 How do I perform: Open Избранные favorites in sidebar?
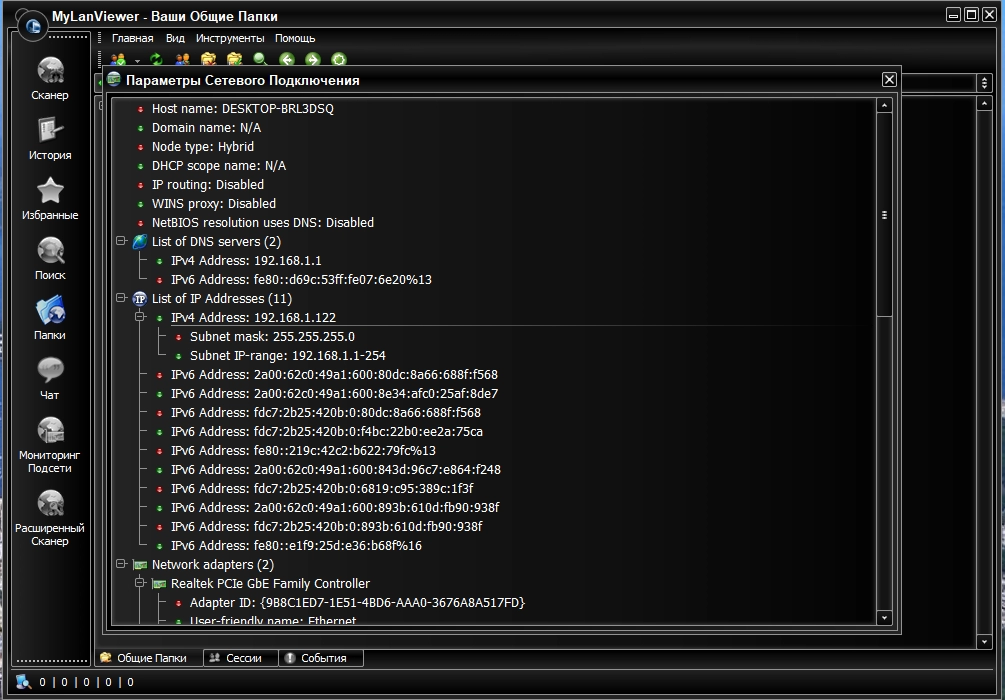(x=50, y=199)
